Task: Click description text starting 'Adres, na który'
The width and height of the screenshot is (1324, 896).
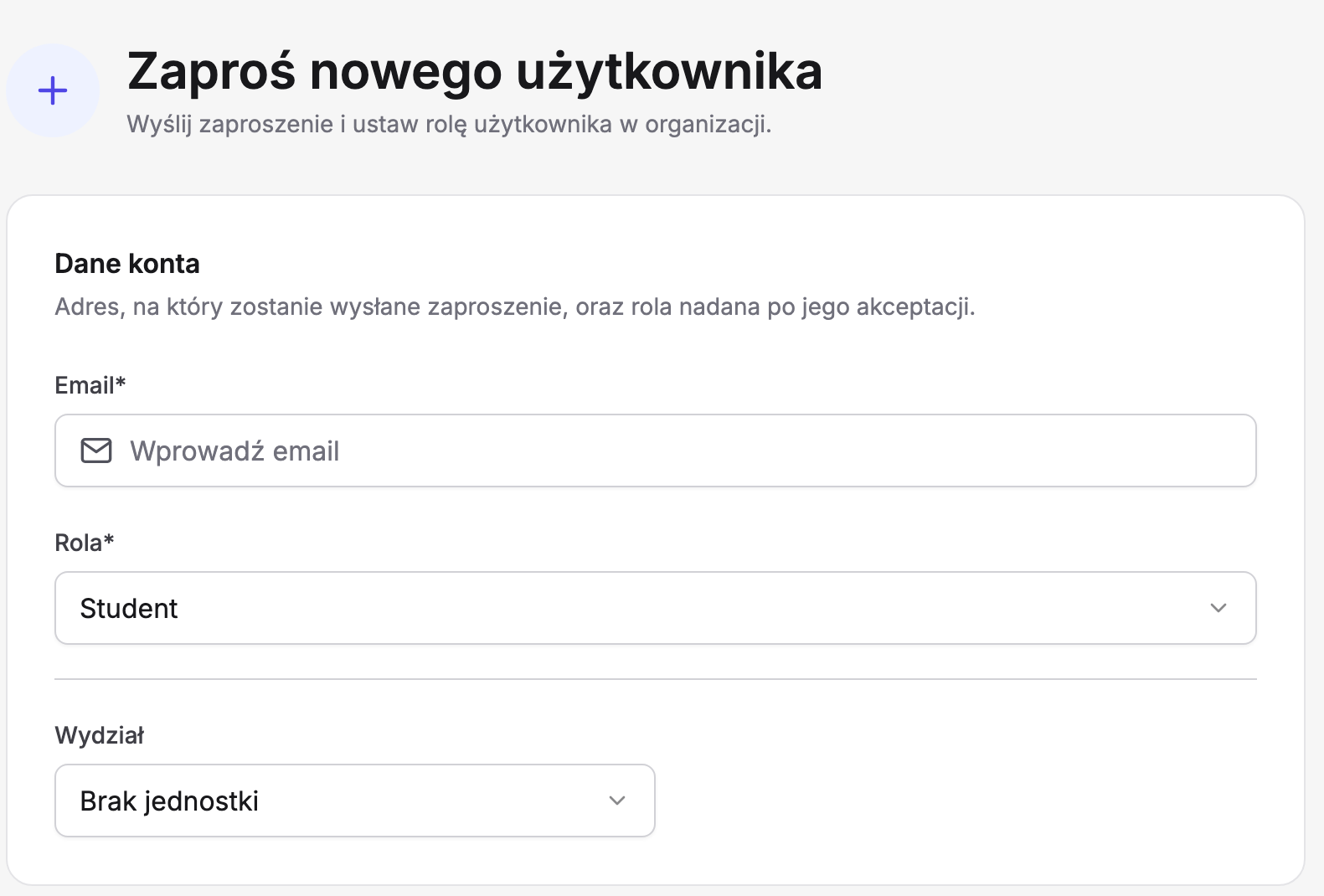Action: point(515,307)
